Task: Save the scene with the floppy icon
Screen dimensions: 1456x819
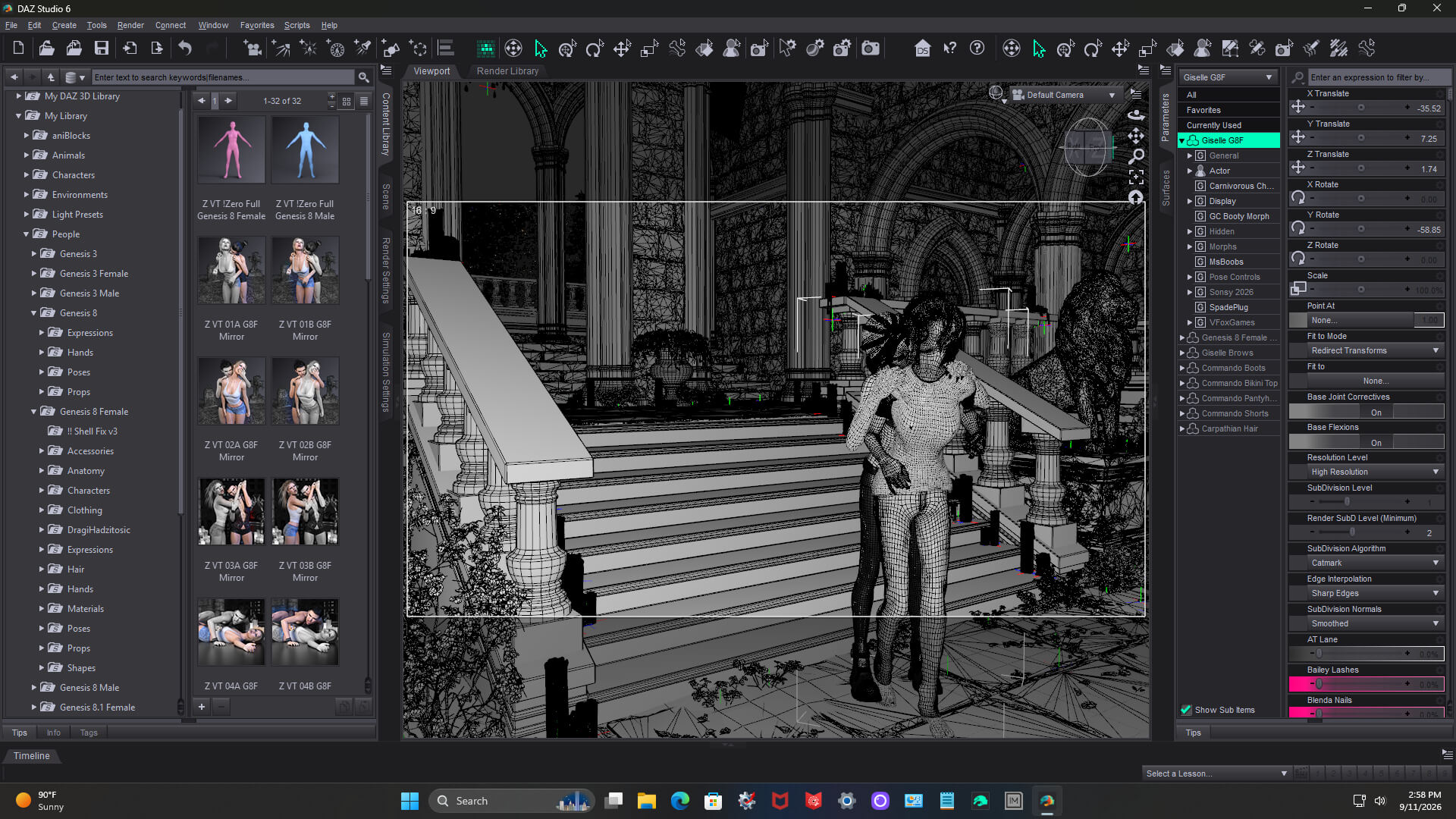Action: pyautogui.click(x=101, y=49)
